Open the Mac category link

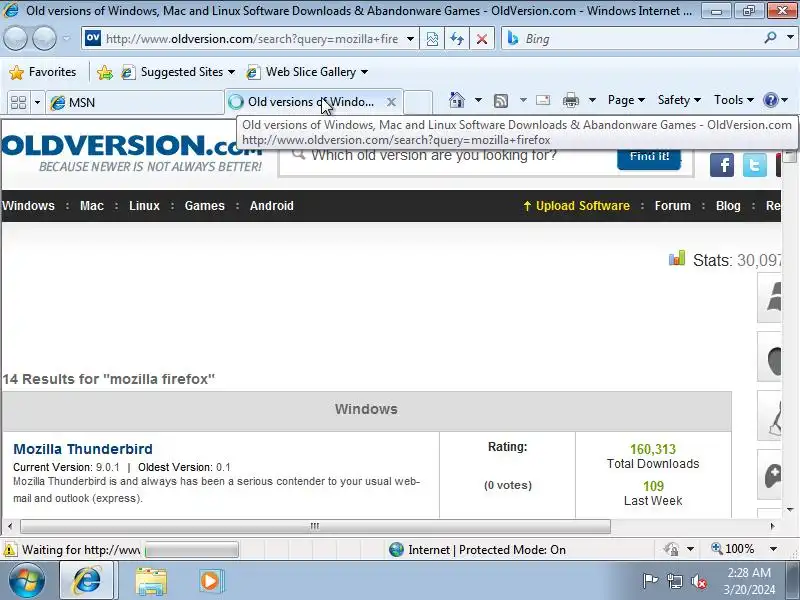[92, 206]
